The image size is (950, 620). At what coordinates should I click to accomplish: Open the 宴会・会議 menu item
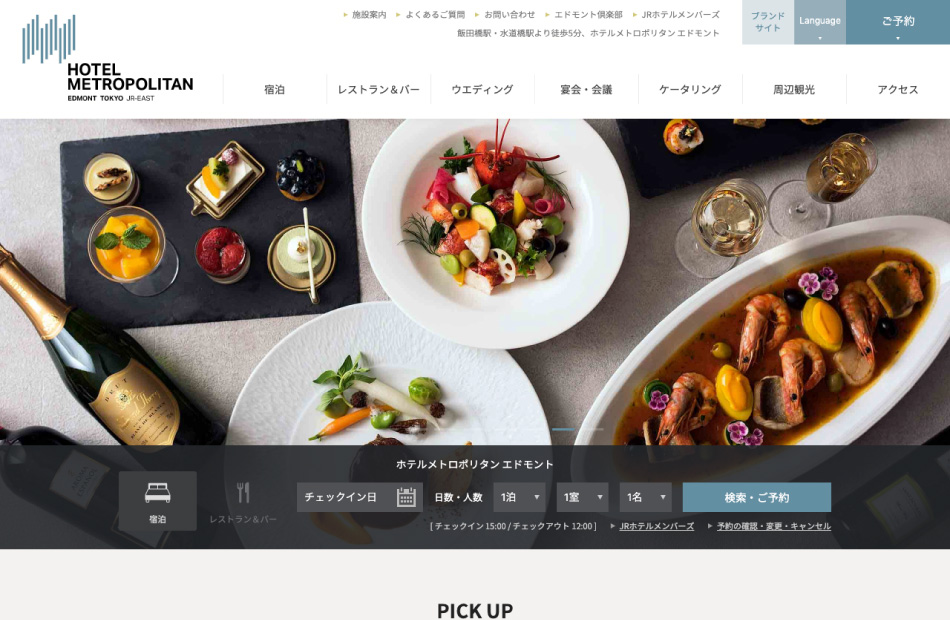(586, 90)
